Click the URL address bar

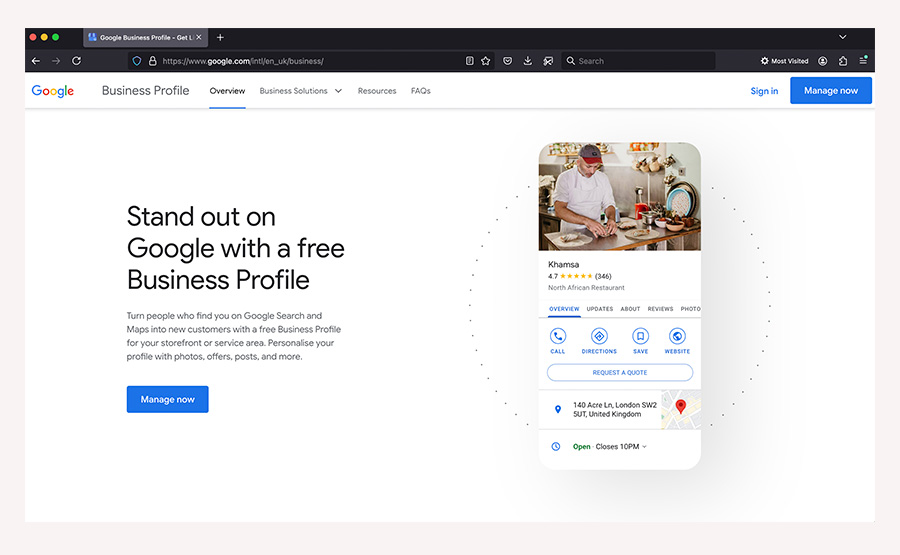pyautogui.click(x=310, y=61)
